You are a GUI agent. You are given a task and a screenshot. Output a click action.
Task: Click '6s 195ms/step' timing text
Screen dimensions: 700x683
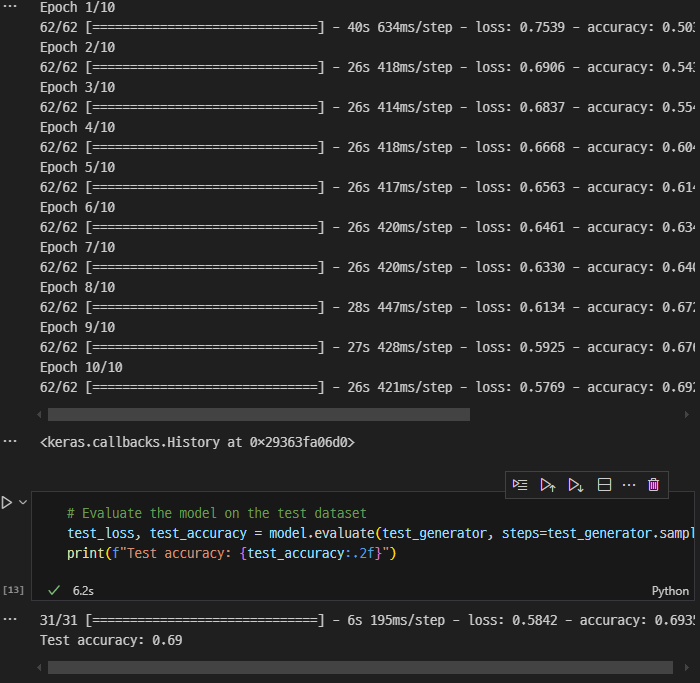point(396,620)
